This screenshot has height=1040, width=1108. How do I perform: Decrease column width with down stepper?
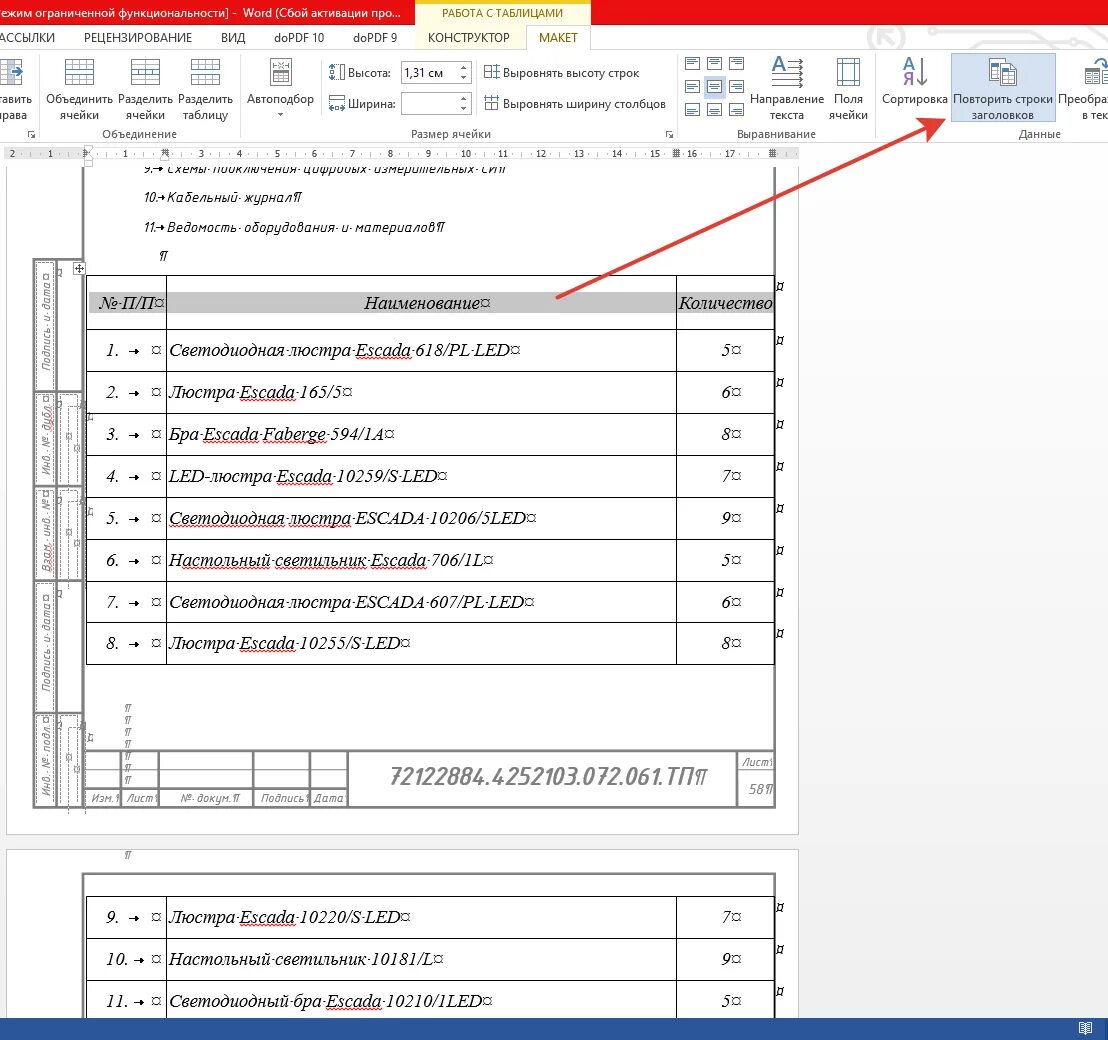[464, 108]
